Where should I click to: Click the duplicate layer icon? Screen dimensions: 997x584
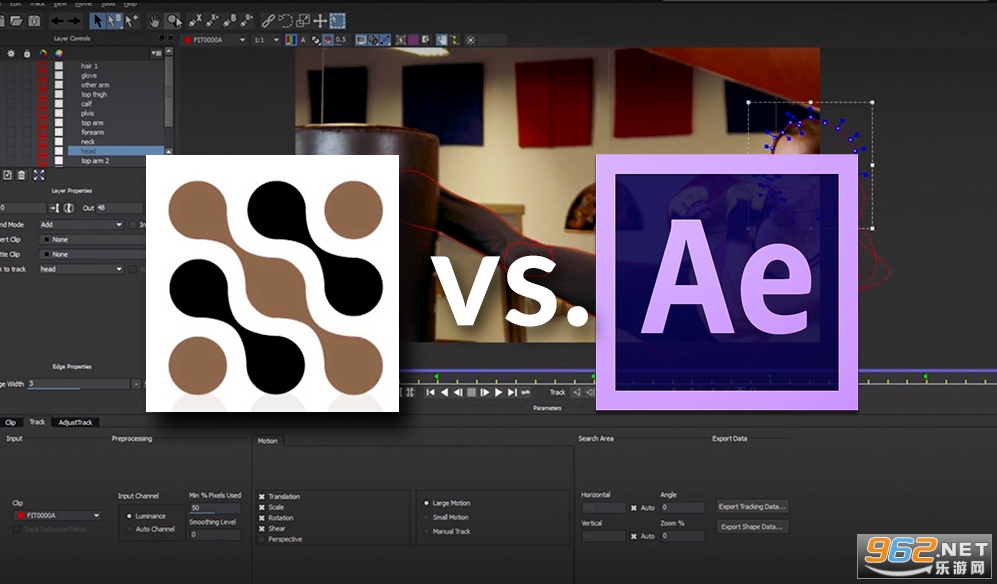7,175
